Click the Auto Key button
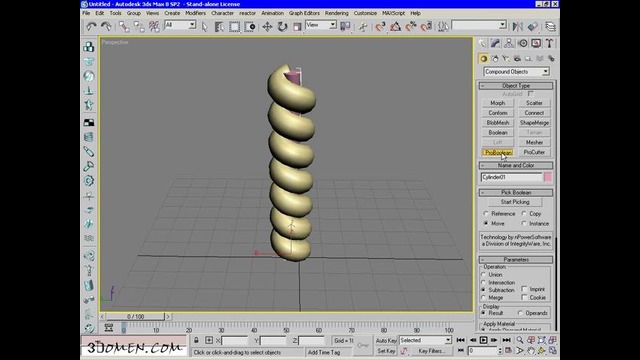The image size is (640, 360). [386, 341]
